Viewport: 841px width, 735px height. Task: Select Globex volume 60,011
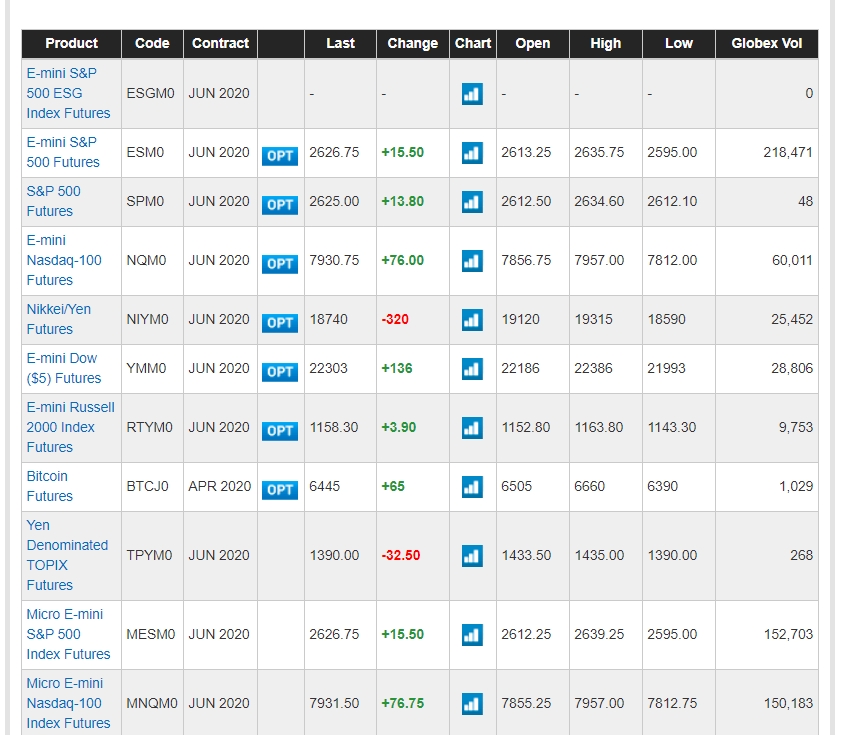[x=792, y=260]
